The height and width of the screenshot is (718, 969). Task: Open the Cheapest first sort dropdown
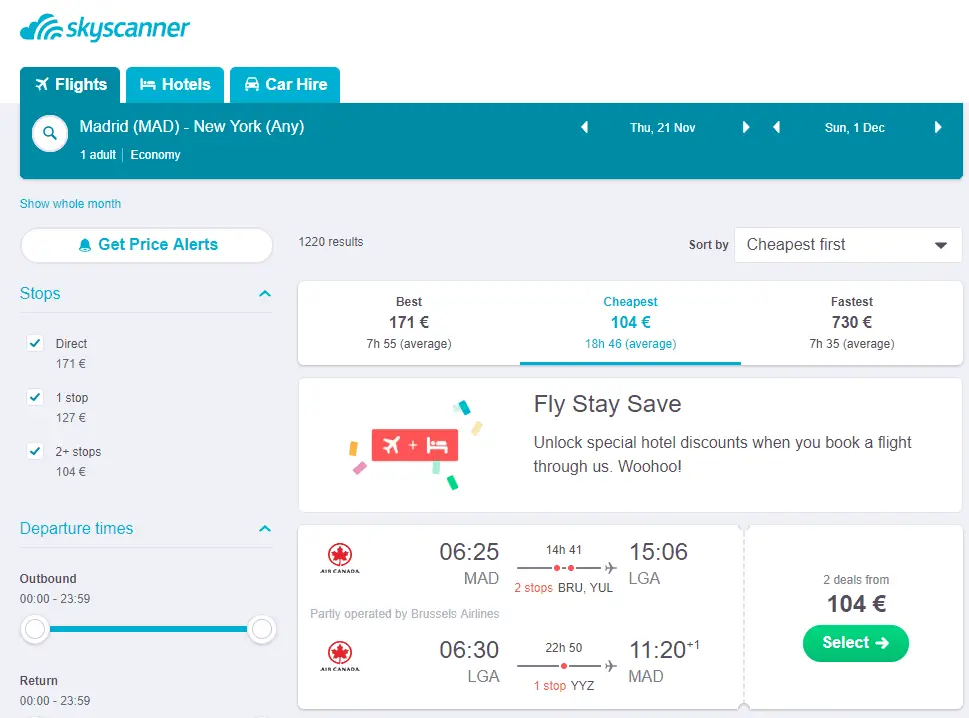click(848, 245)
